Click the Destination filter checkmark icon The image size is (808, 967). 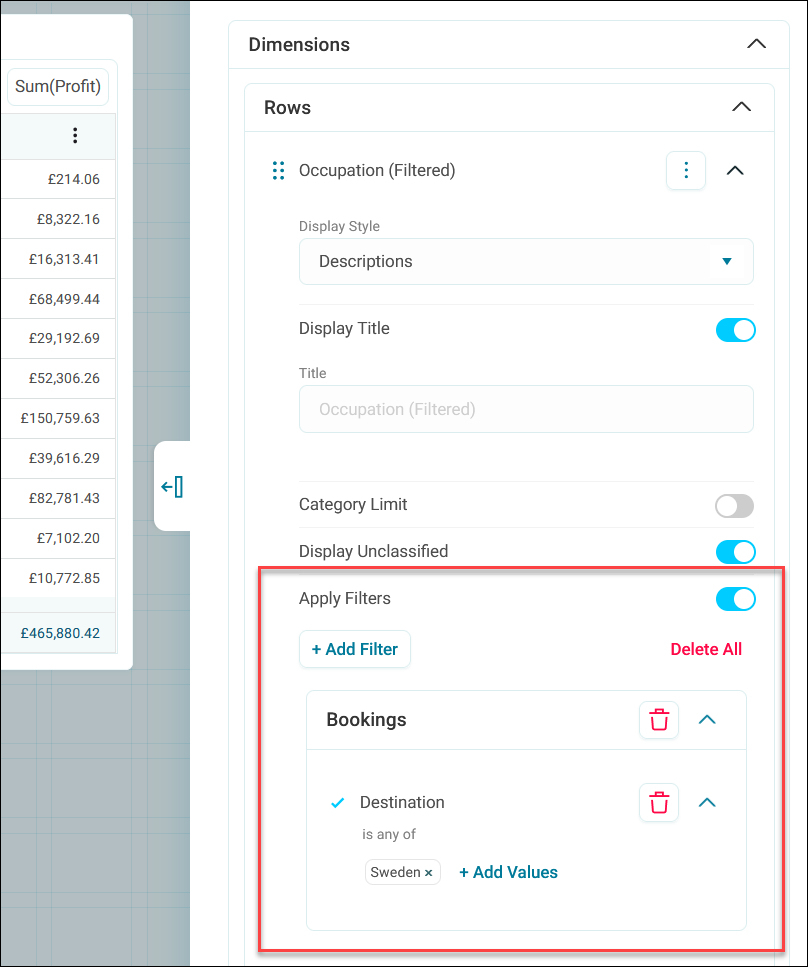337,803
